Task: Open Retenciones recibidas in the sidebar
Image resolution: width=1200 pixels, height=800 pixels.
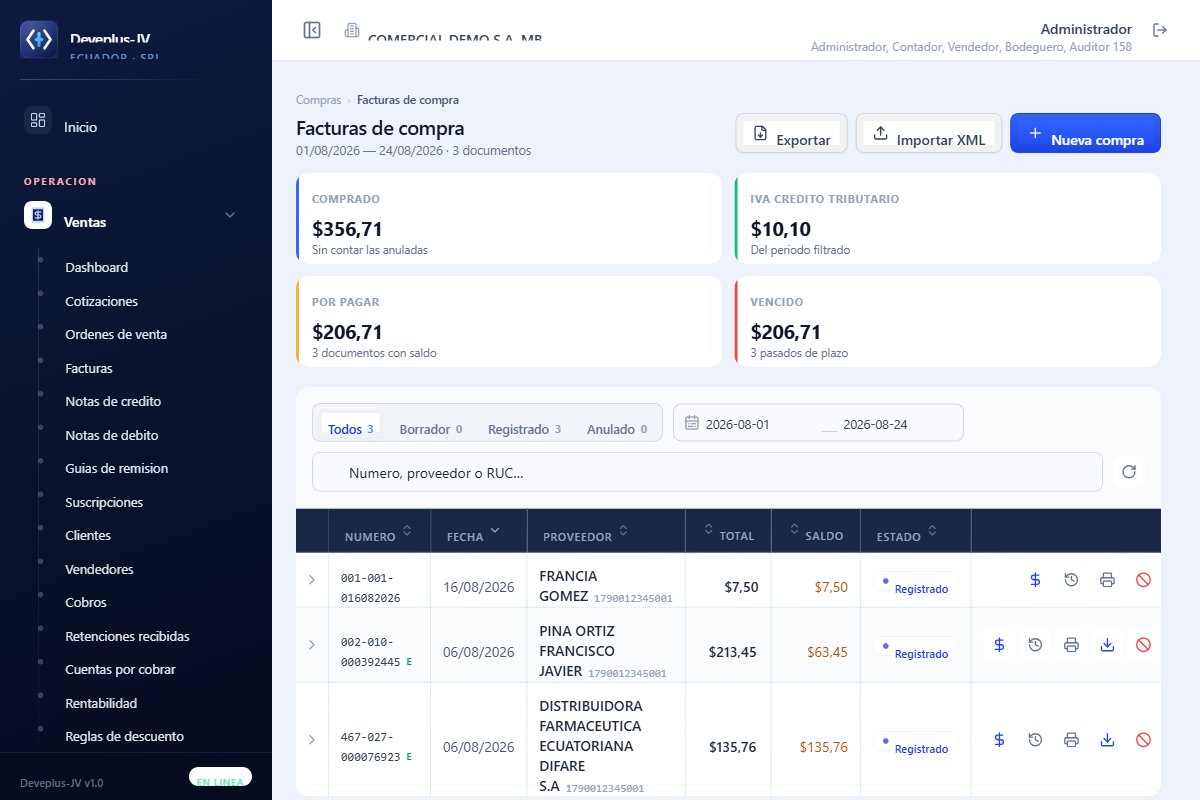Action: tap(127, 636)
